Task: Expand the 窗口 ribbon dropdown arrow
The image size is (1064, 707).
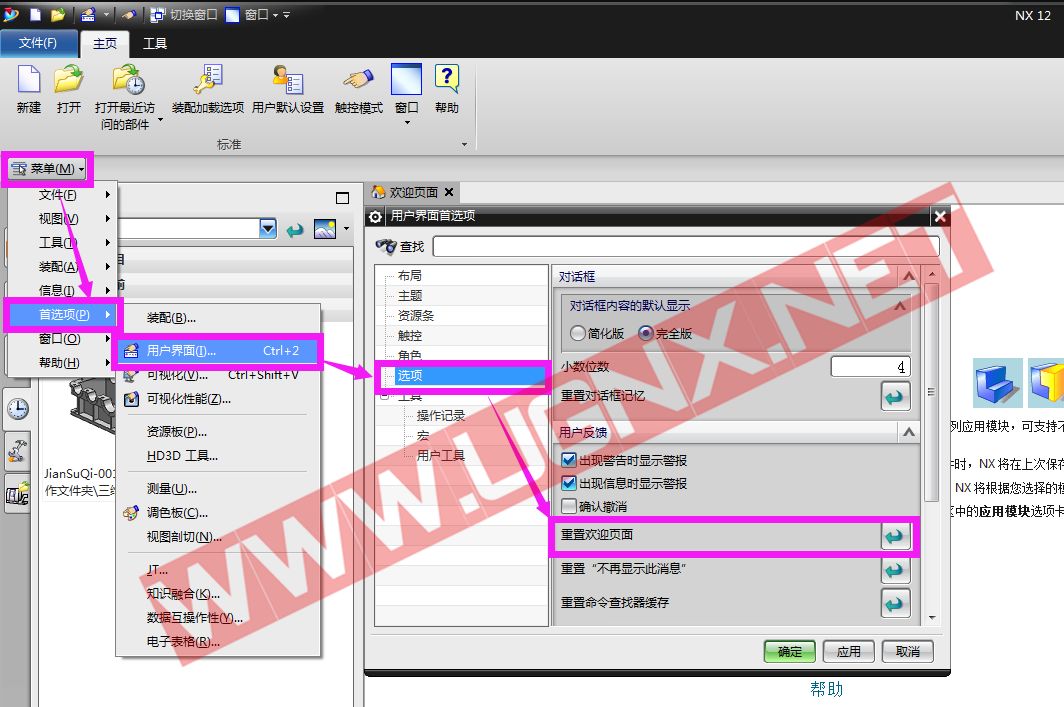Action: (407, 123)
